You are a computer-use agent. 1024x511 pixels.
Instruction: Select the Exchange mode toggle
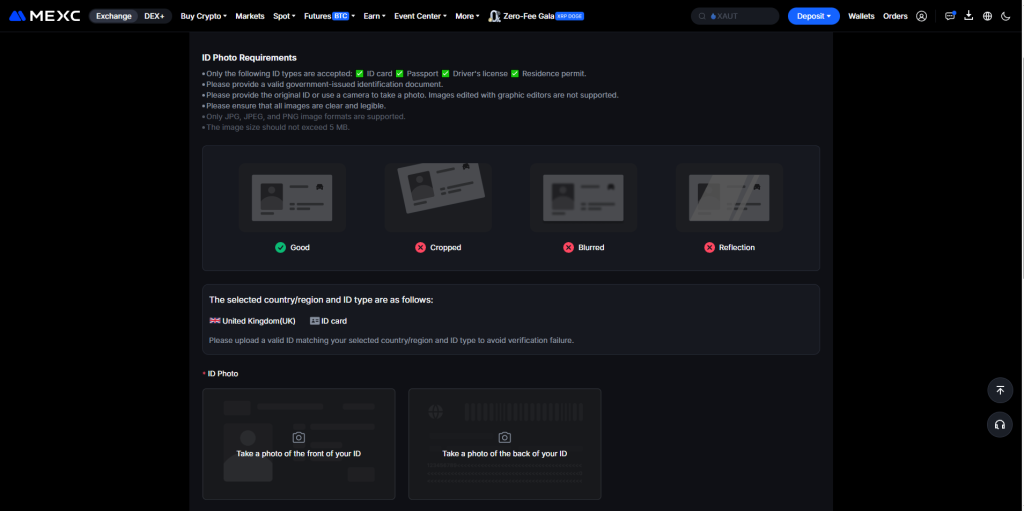tap(113, 16)
